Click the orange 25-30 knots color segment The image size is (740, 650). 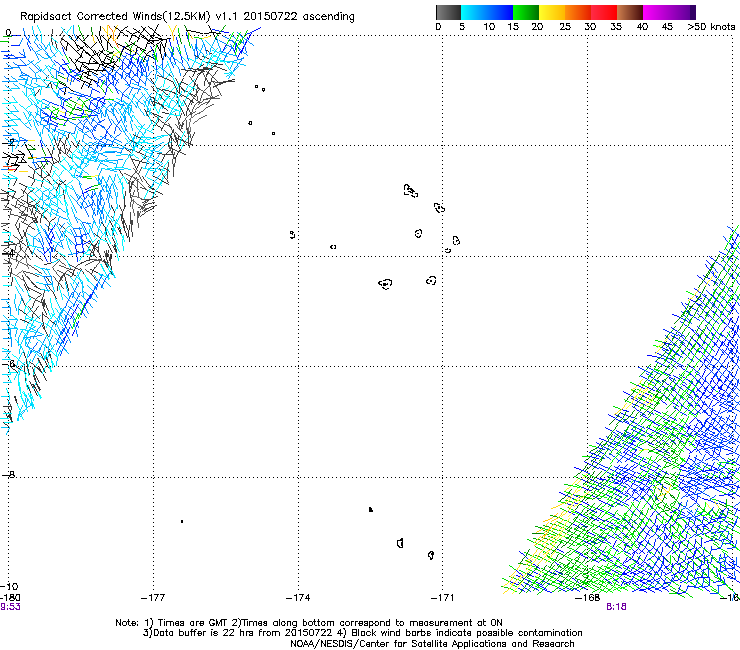coord(578,12)
